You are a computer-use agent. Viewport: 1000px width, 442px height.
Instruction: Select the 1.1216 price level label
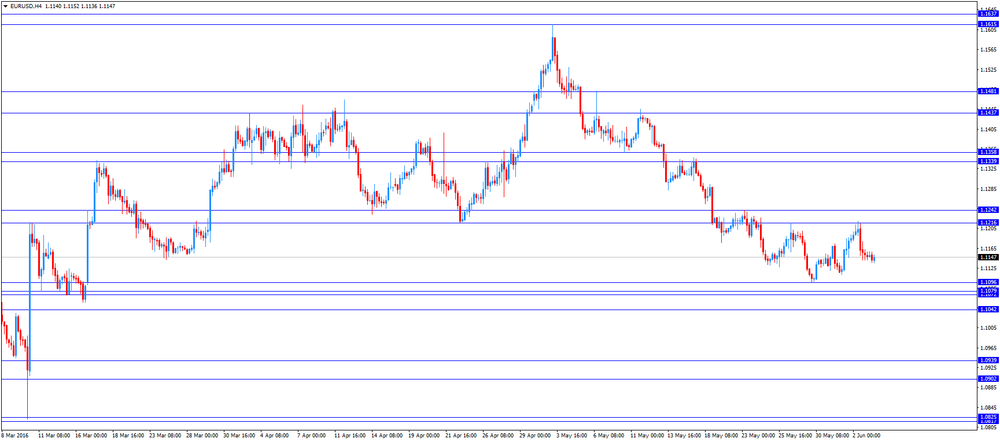pyautogui.click(x=987, y=223)
